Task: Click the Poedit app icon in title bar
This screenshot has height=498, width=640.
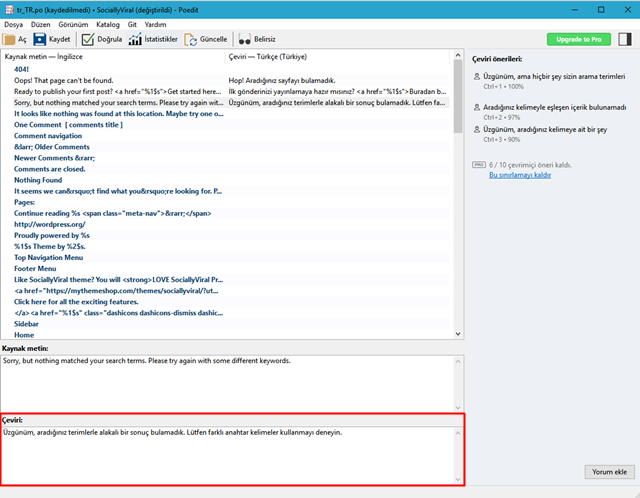Action: pos(9,10)
